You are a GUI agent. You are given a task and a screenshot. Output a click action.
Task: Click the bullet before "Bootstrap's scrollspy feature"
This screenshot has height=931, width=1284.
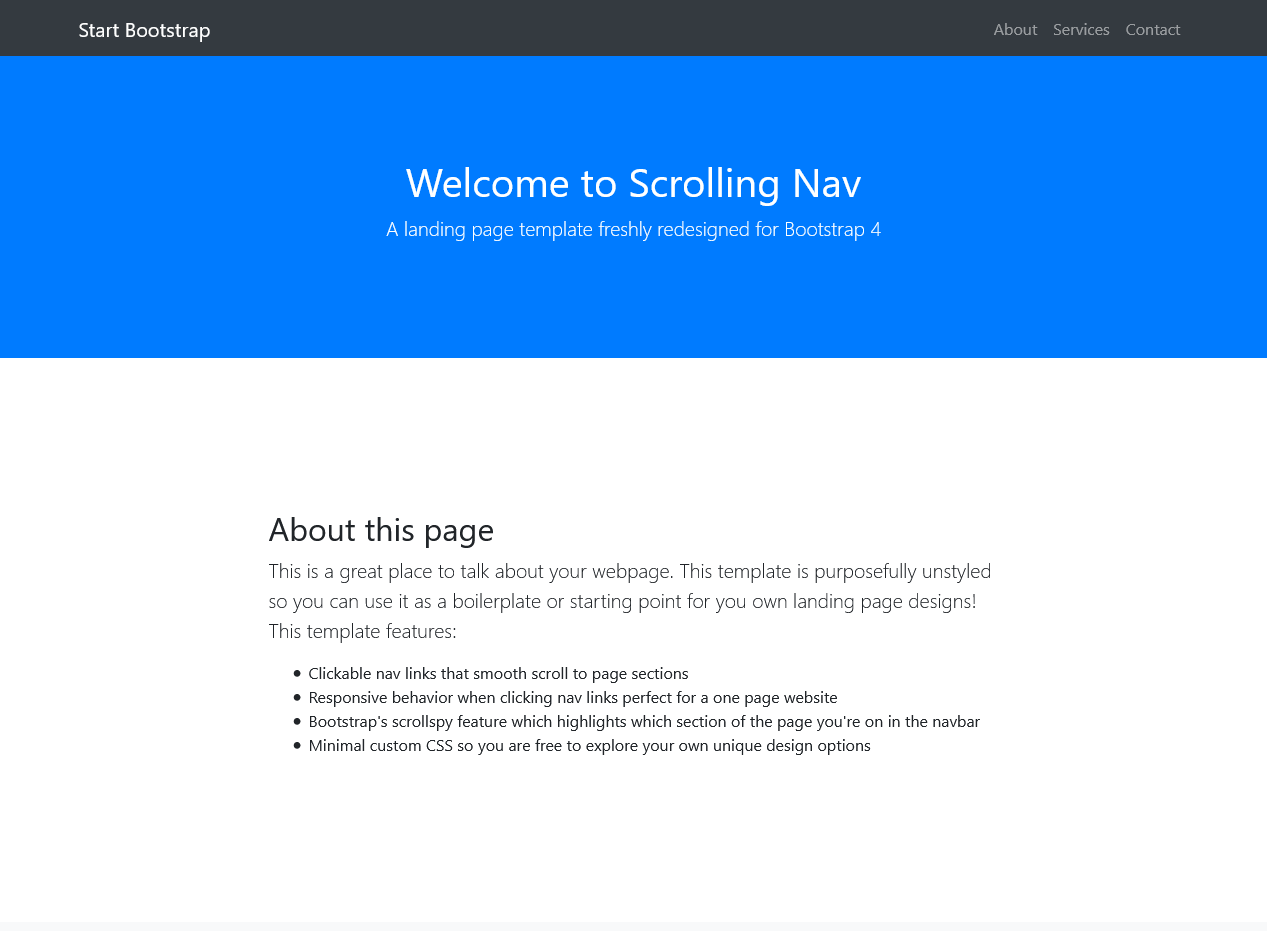(x=297, y=721)
